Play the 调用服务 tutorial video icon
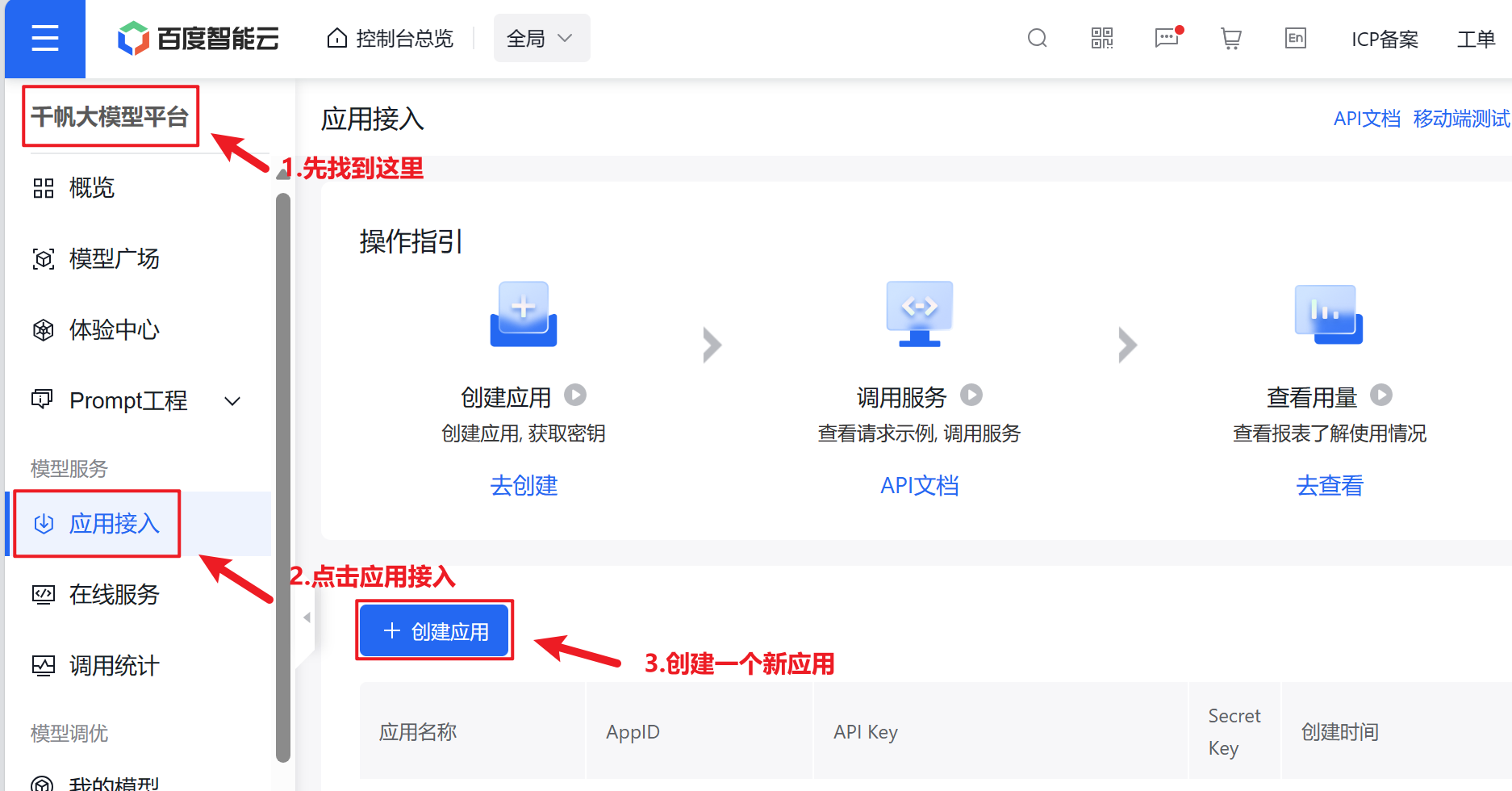1512x791 pixels. pos(971,395)
